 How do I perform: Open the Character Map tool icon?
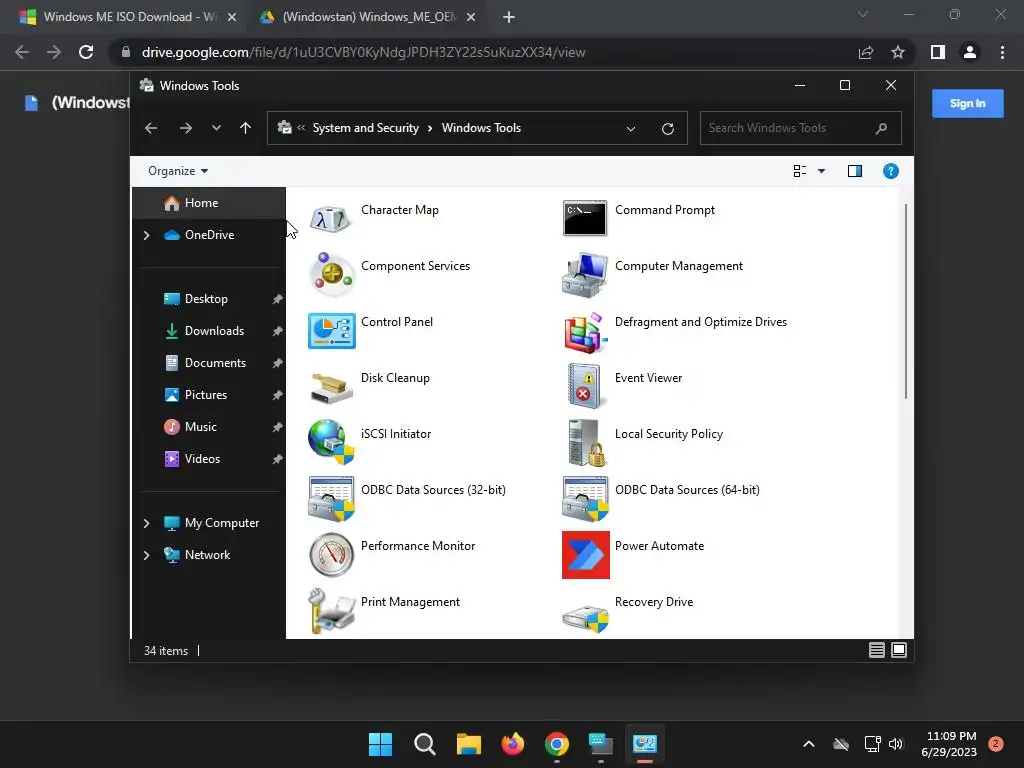point(331,219)
